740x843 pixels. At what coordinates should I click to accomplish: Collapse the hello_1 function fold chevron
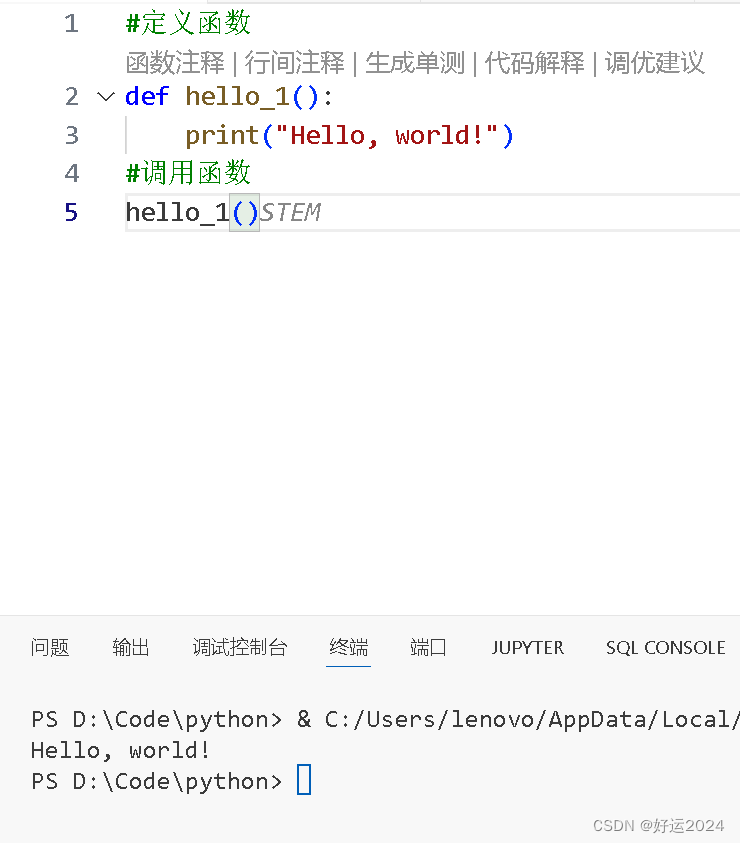tap(104, 97)
